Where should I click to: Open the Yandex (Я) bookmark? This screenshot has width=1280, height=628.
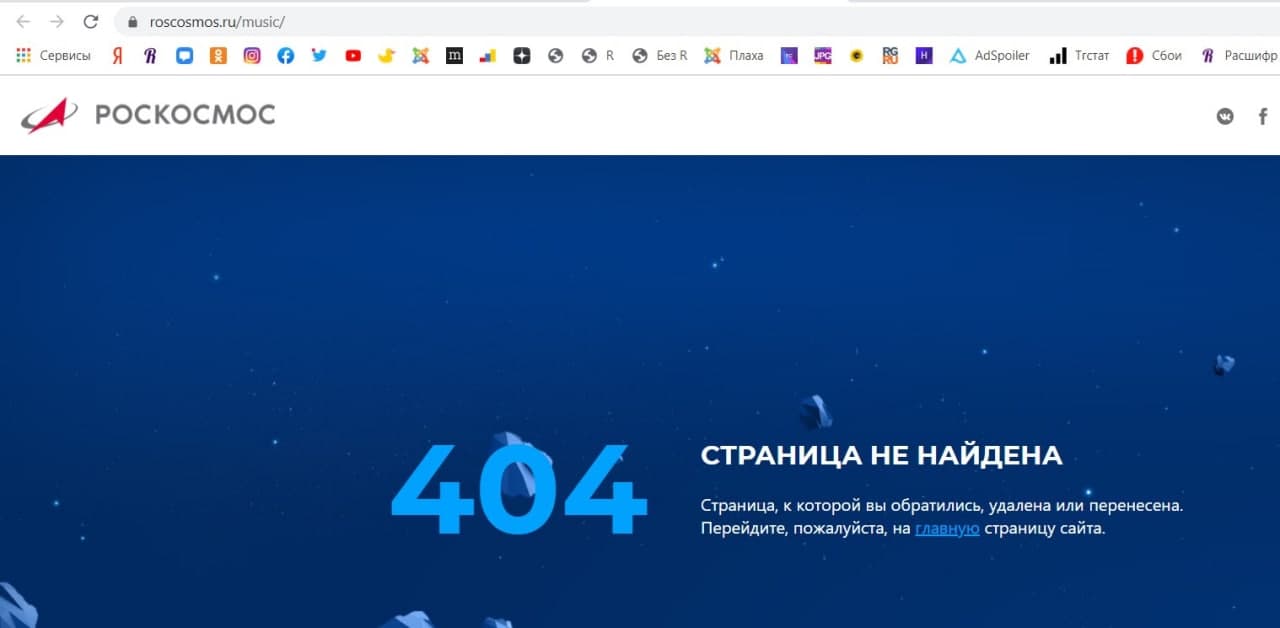click(117, 56)
